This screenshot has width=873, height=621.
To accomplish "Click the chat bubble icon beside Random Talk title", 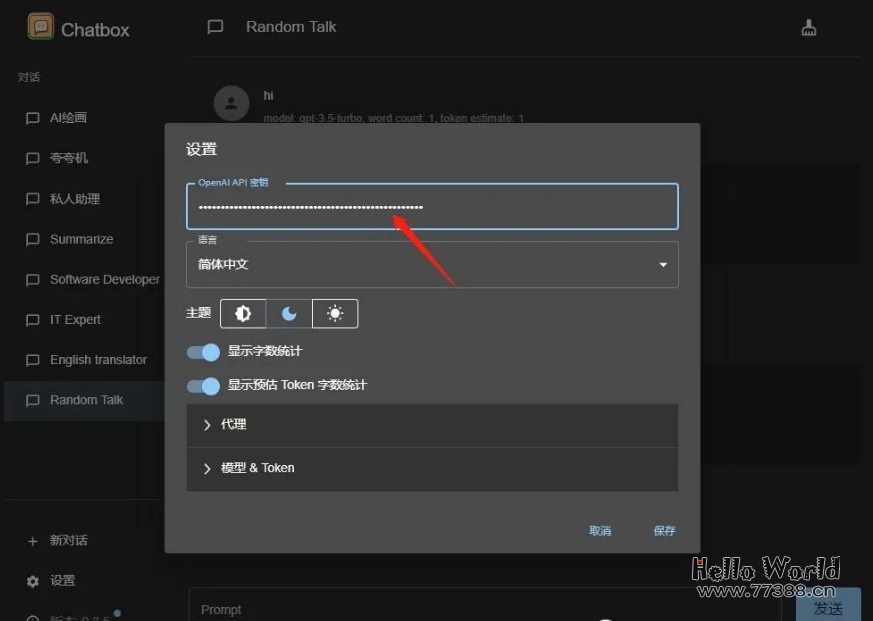I will pos(214,27).
